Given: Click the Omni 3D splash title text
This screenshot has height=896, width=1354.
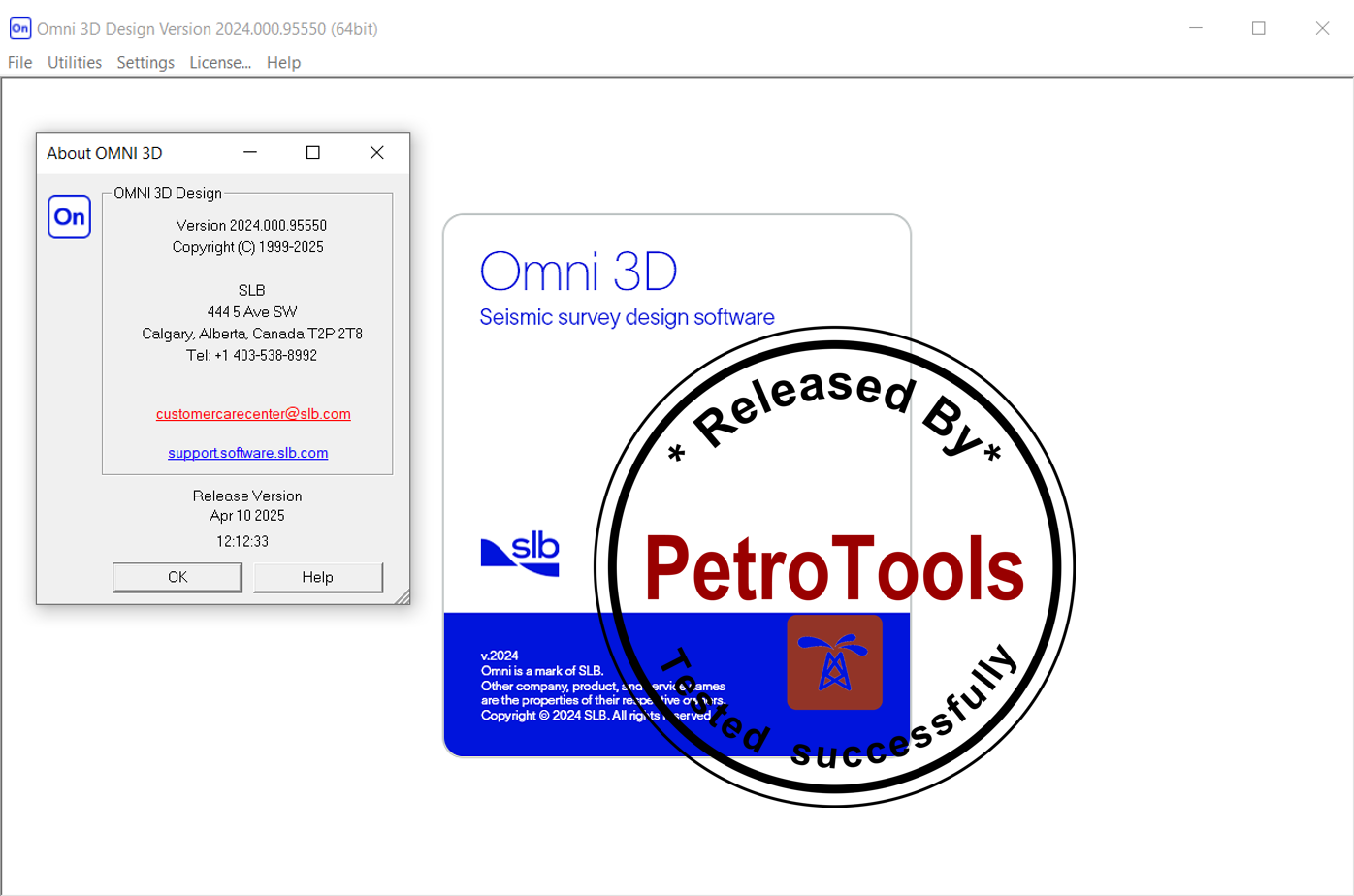Looking at the screenshot, I should (x=578, y=272).
